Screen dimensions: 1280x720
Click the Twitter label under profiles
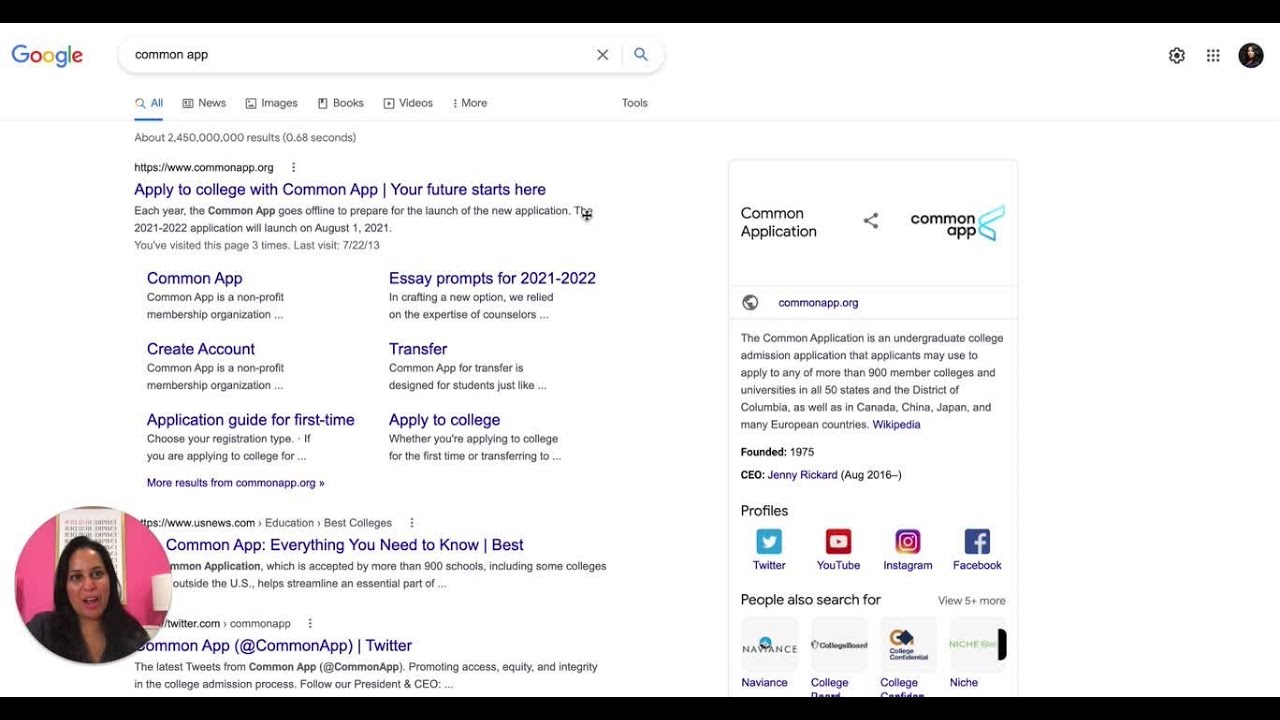point(769,566)
